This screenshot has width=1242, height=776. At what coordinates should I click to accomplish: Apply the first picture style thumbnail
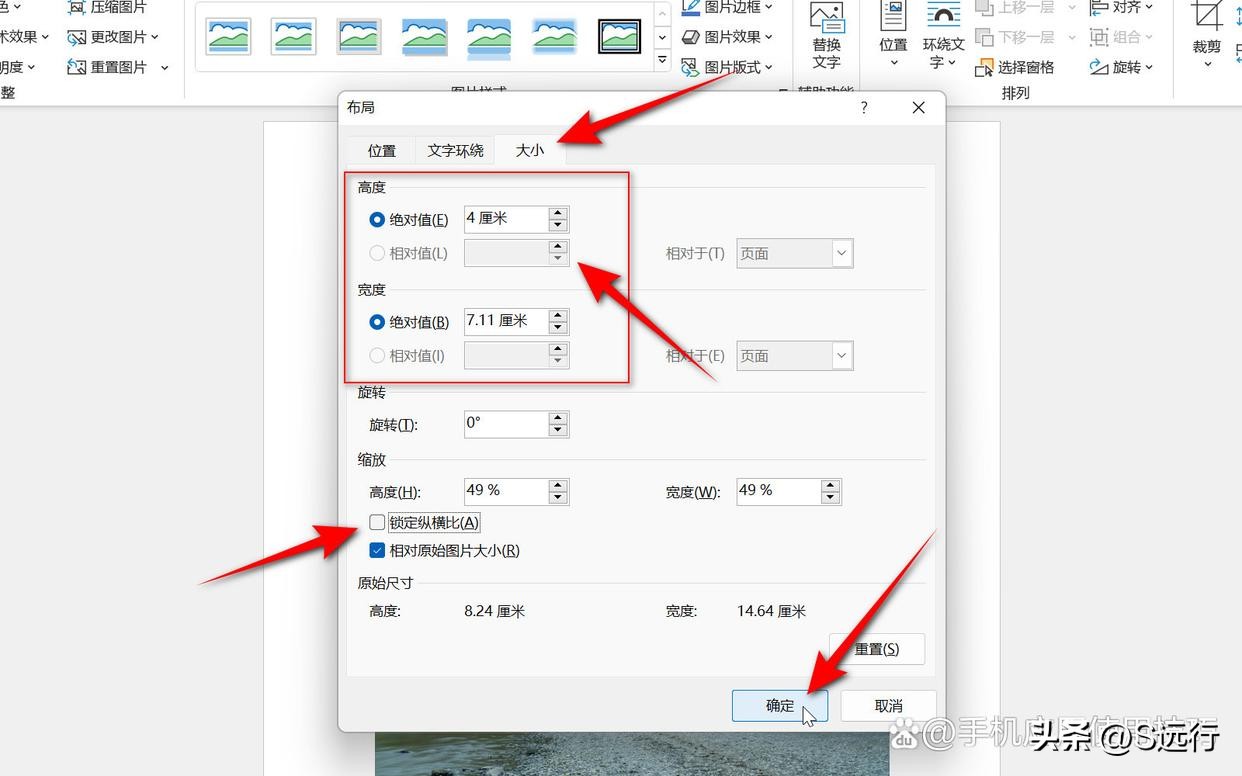(228, 36)
